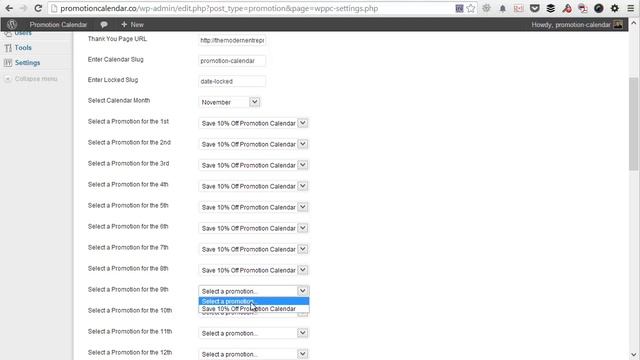Click the purple extension icon in address bar
This screenshot has height=360, width=640.
(459, 8)
